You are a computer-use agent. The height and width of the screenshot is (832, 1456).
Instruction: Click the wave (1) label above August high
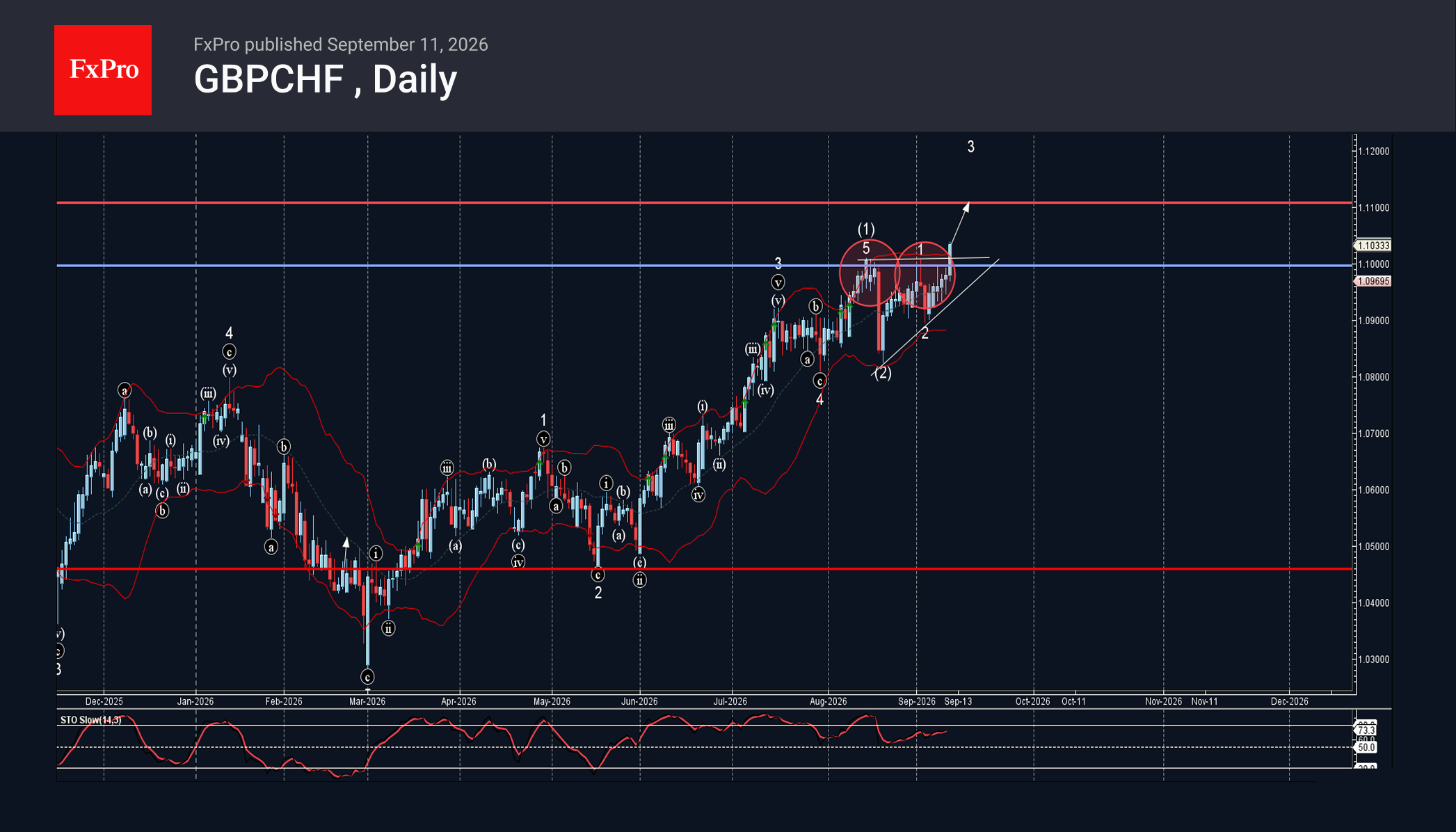tap(866, 229)
